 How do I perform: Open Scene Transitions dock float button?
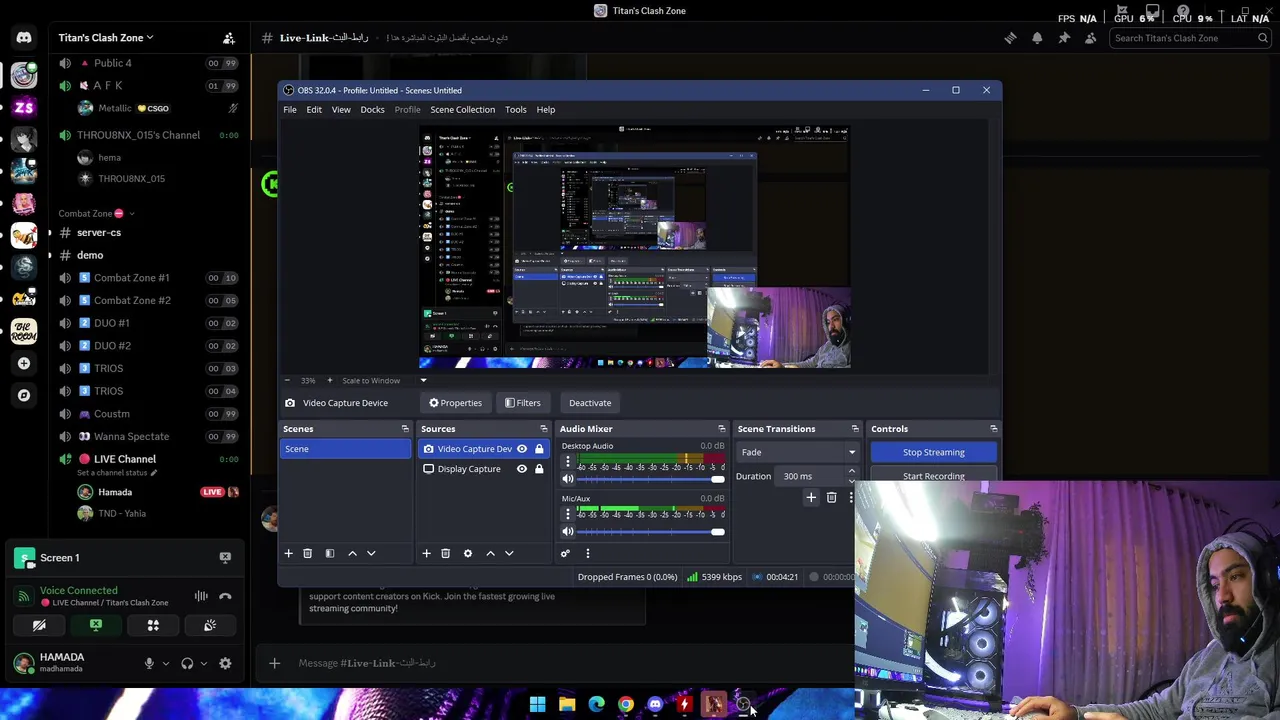point(855,429)
